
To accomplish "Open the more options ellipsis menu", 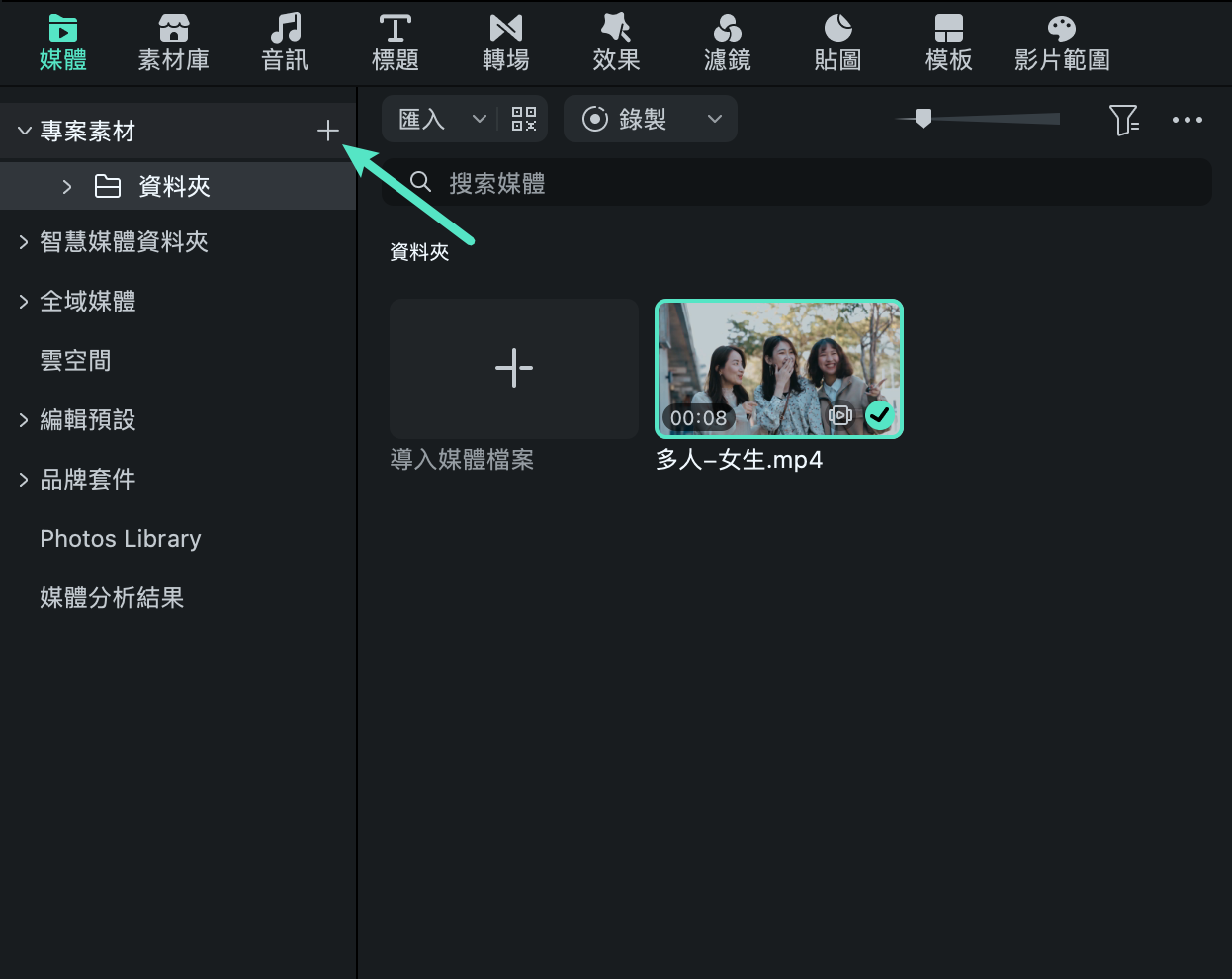I will click(1188, 120).
